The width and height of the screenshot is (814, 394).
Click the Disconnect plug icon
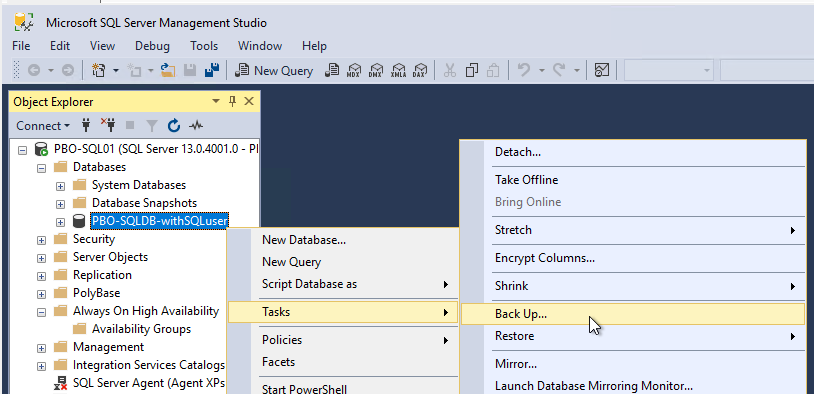pos(108,125)
